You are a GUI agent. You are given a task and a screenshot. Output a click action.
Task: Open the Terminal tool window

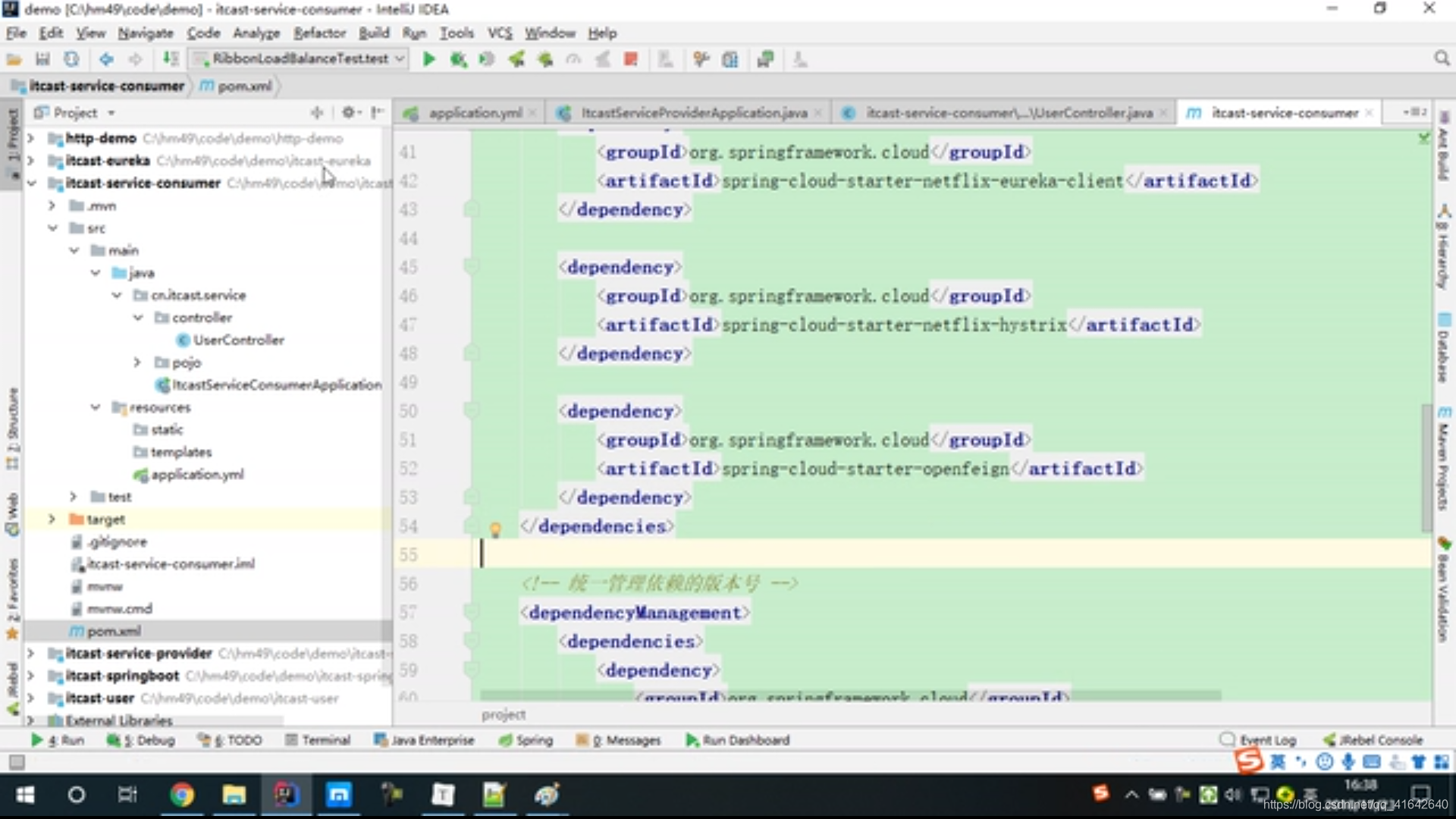(318, 740)
